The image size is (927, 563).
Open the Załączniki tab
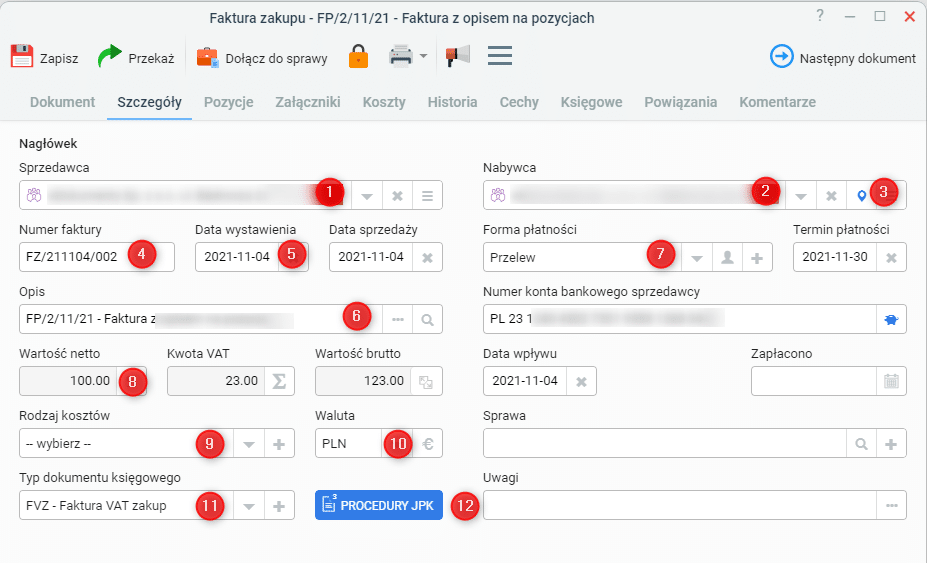(x=308, y=102)
